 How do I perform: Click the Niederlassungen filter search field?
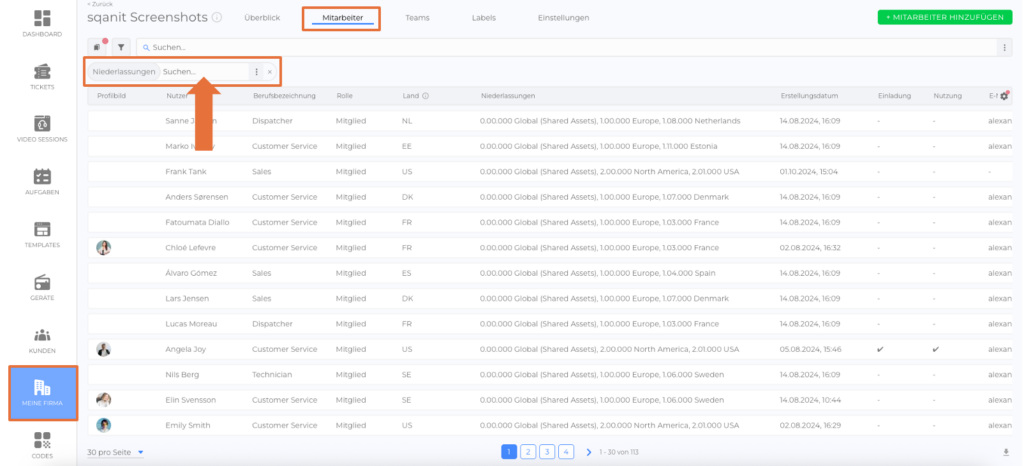click(x=205, y=72)
